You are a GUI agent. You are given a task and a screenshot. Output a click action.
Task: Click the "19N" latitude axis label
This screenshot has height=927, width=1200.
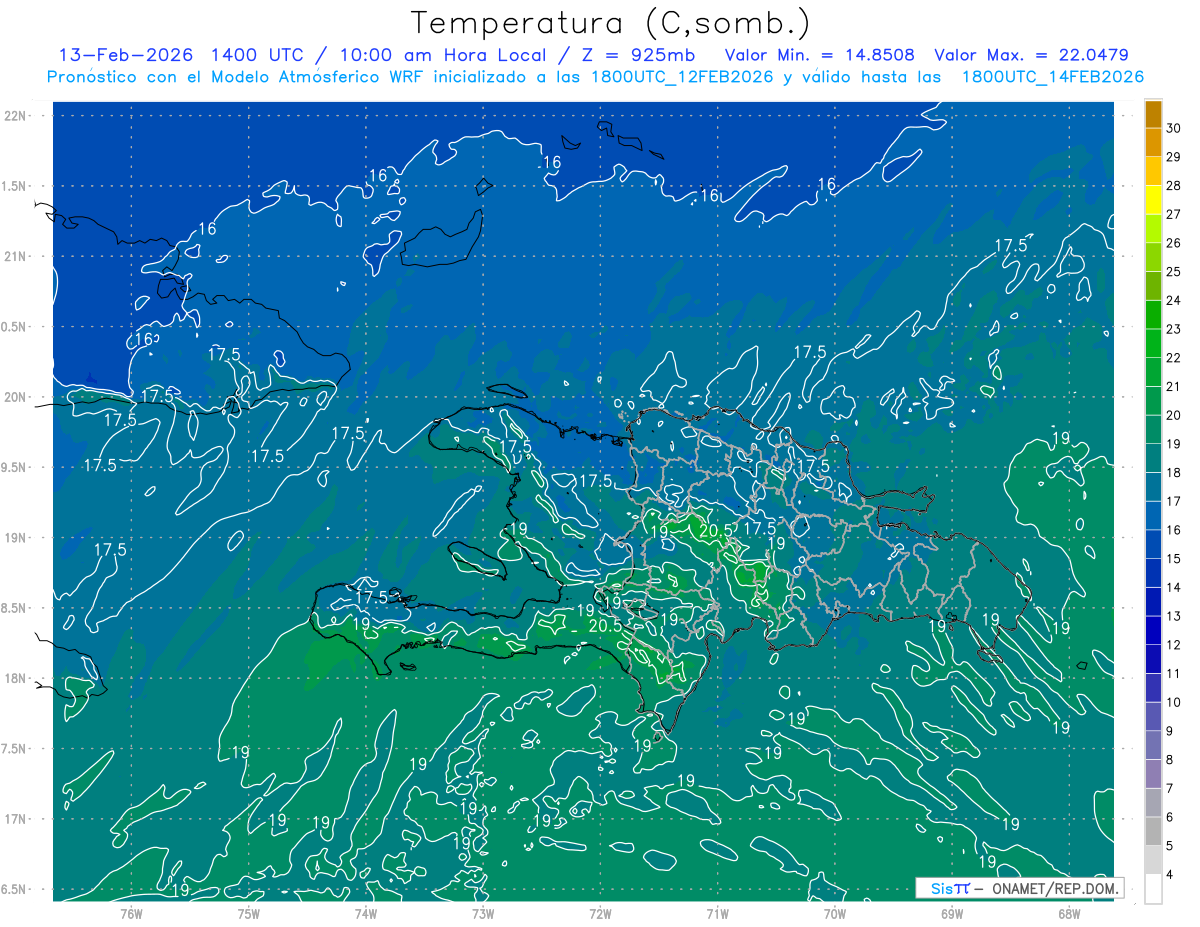(x=15, y=538)
